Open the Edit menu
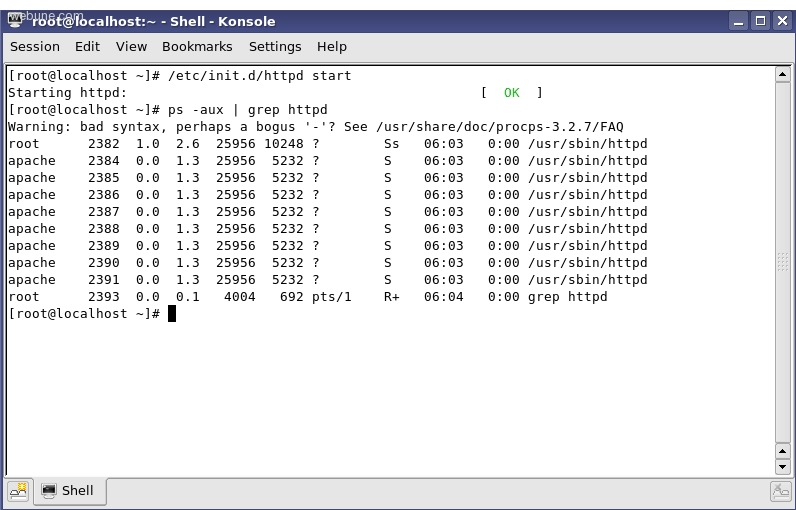This screenshot has width=796, height=510. [87, 47]
